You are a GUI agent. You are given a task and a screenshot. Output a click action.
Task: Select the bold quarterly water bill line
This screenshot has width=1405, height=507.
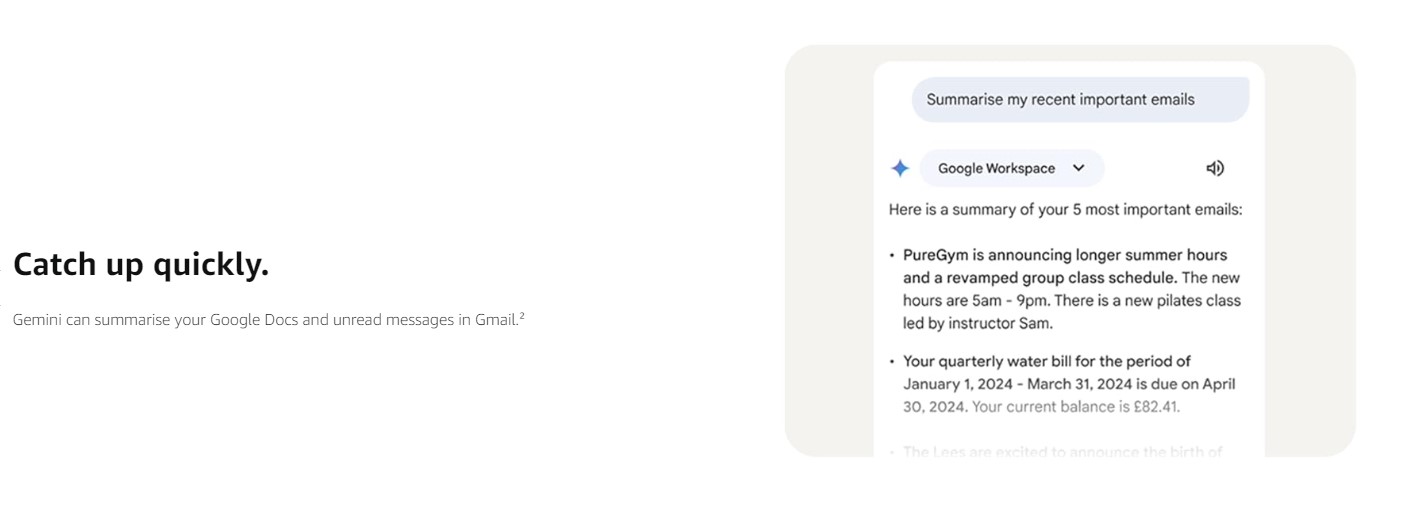1046,361
